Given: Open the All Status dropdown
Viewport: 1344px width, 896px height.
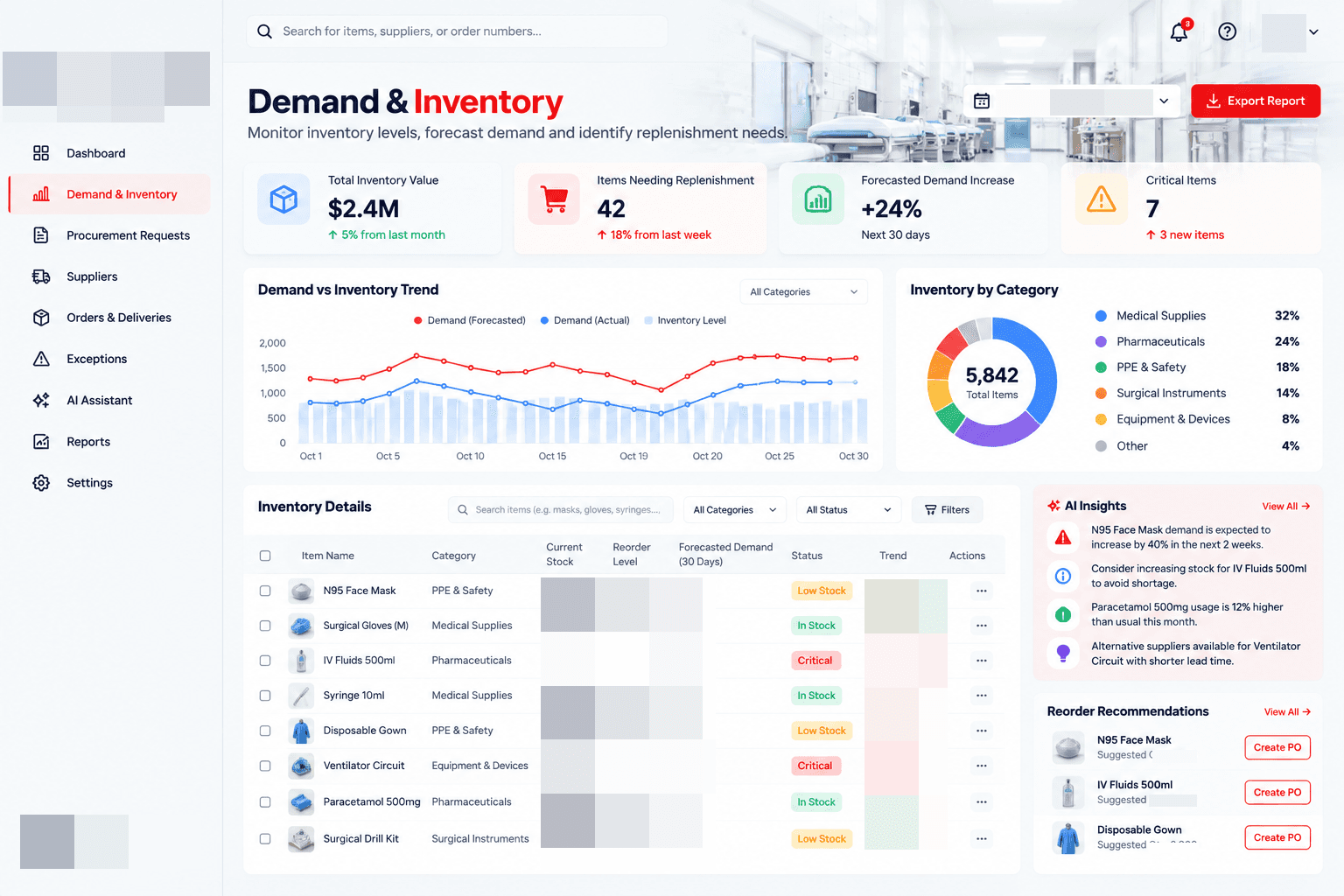Looking at the screenshot, I should click(x=848, y=510).
